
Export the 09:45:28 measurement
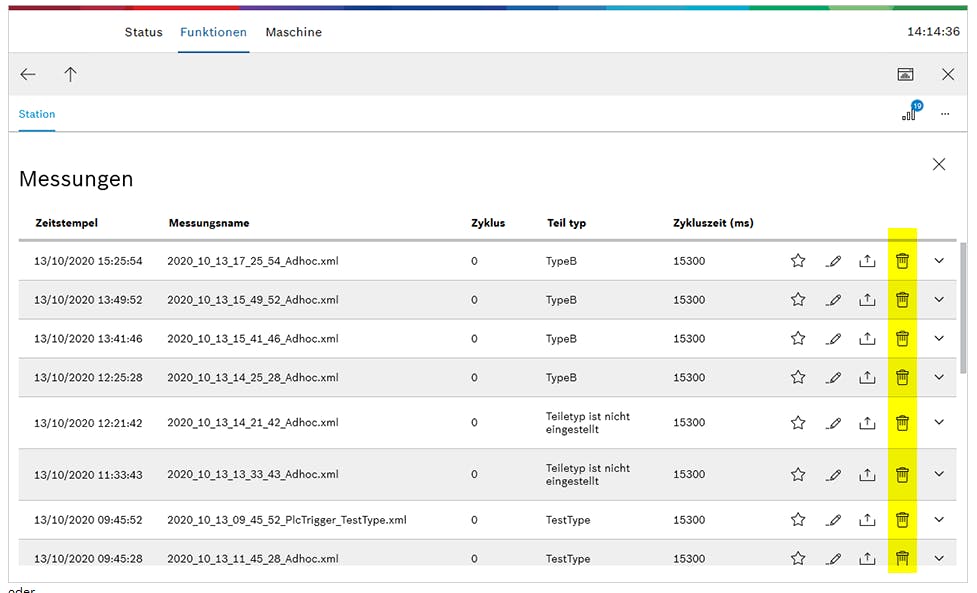point(867,558)
